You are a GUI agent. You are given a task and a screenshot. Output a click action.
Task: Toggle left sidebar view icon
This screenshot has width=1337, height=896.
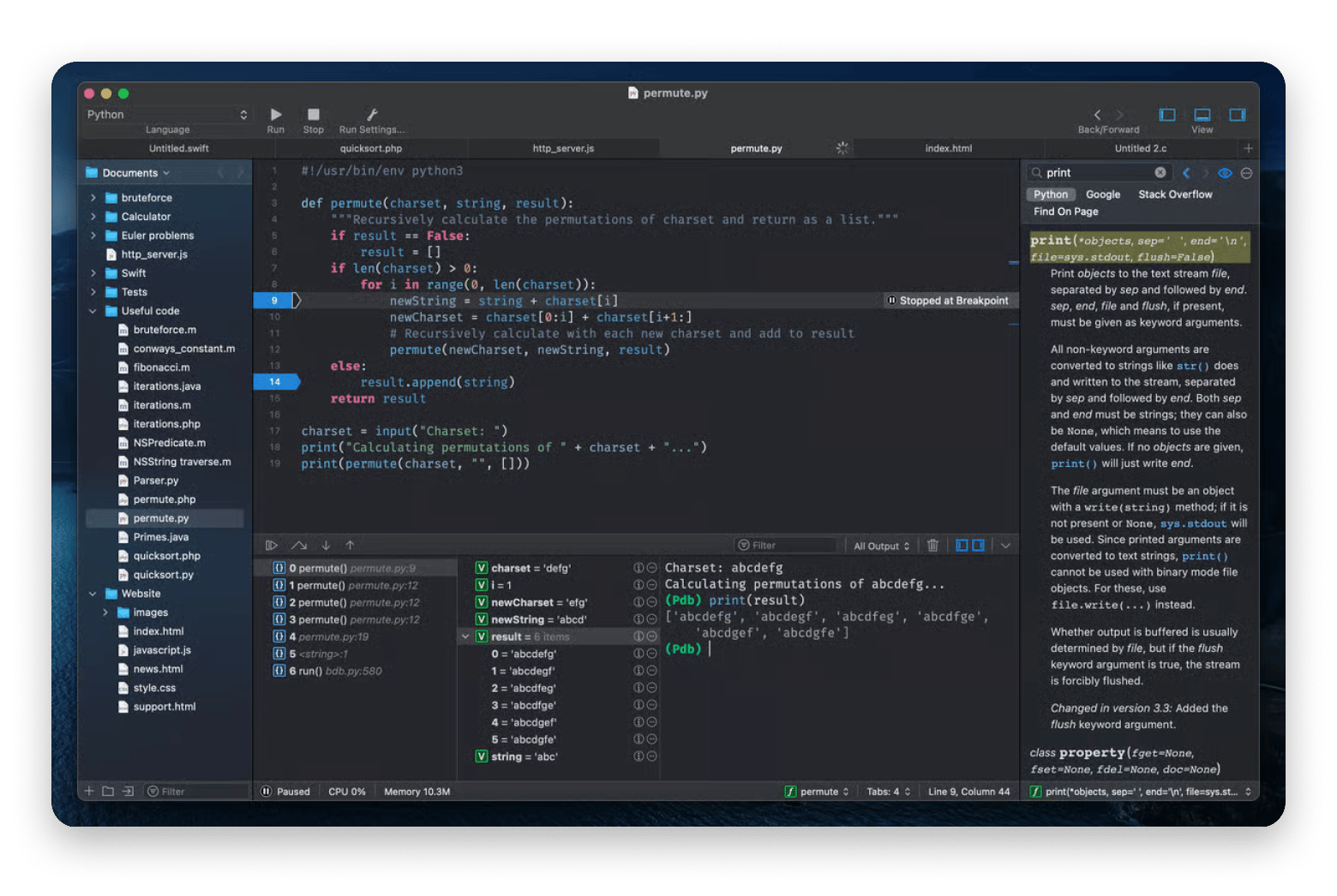coord(1166,114)
